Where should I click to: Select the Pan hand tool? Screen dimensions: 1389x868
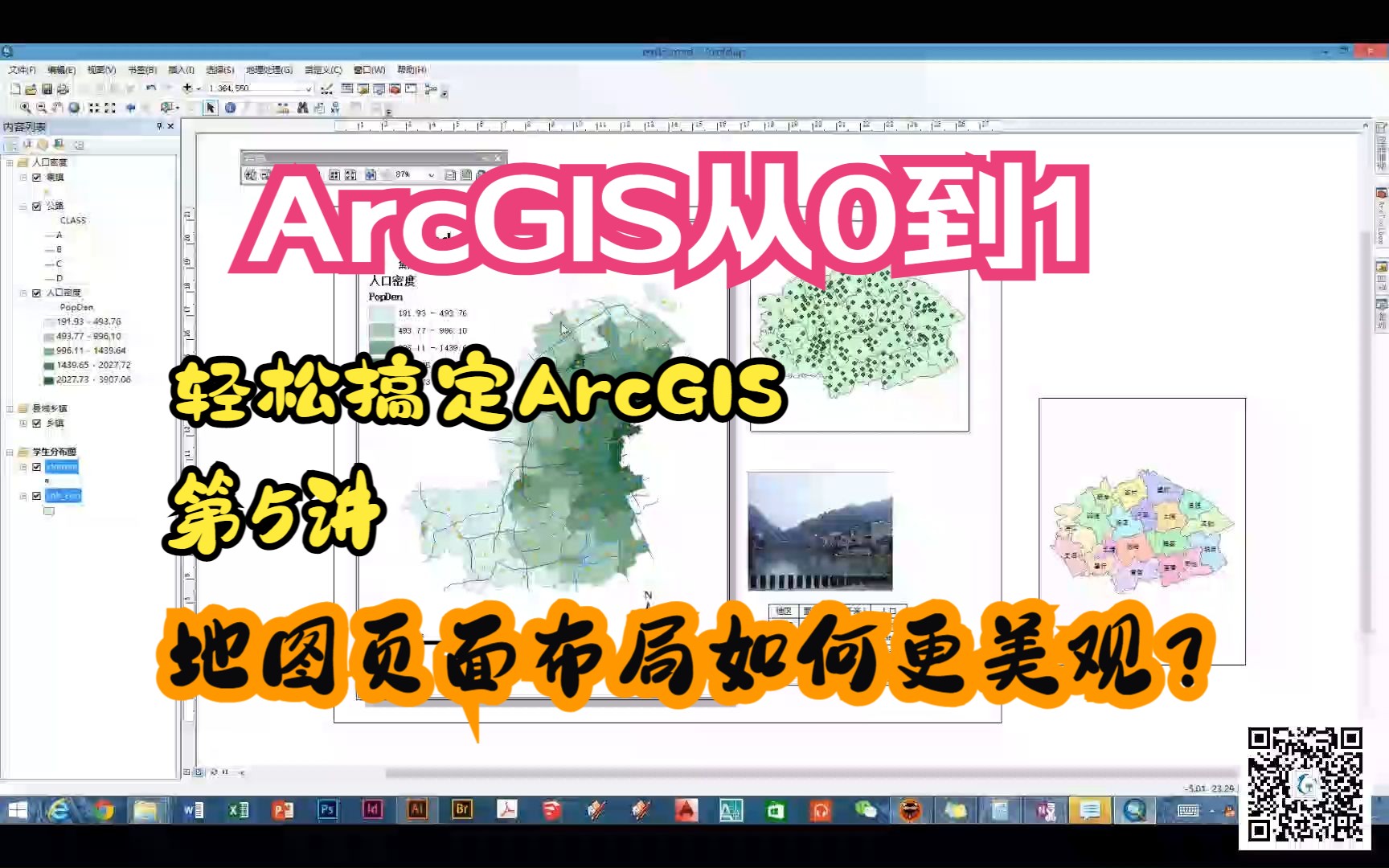tap(57, 108)
